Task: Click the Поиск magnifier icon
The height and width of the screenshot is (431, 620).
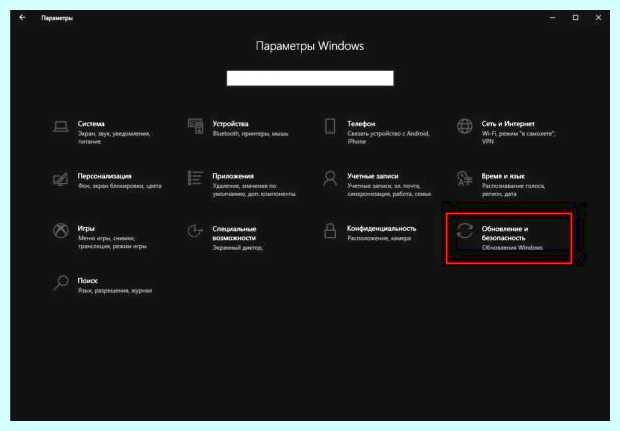Action: tap(61, 283)
